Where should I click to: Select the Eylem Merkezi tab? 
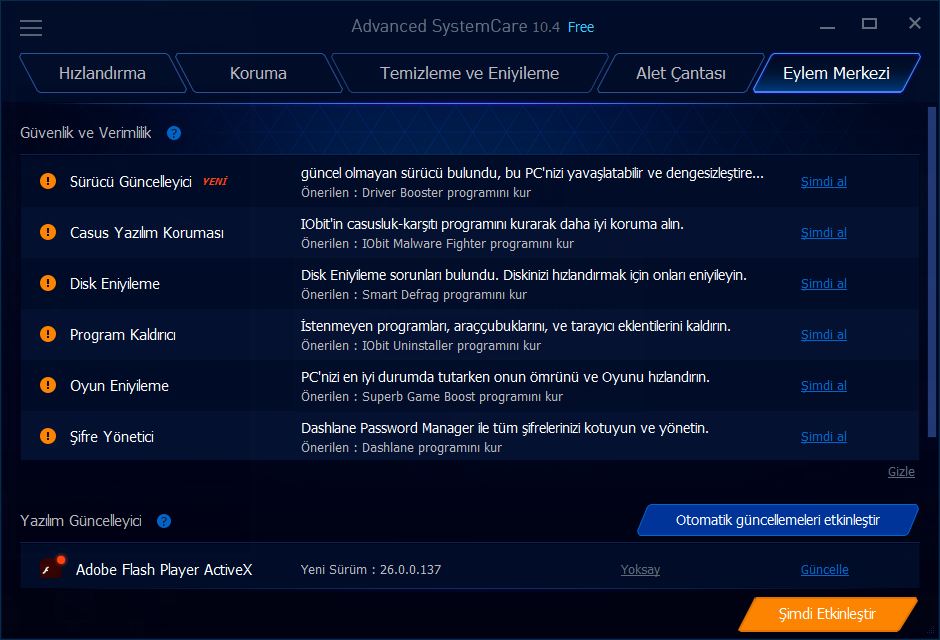pyautogui.click(x=836, y=73)
